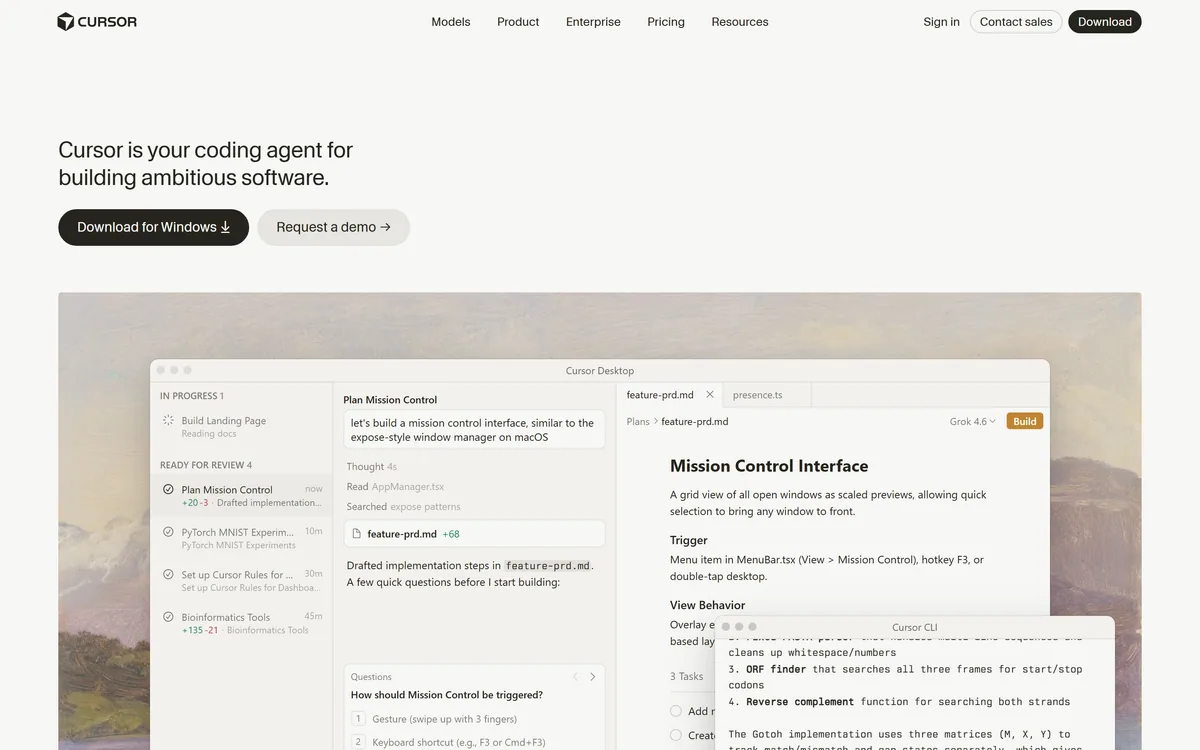Click the Sign in link
Viewport: 1200px width, 750px height.
941,21
